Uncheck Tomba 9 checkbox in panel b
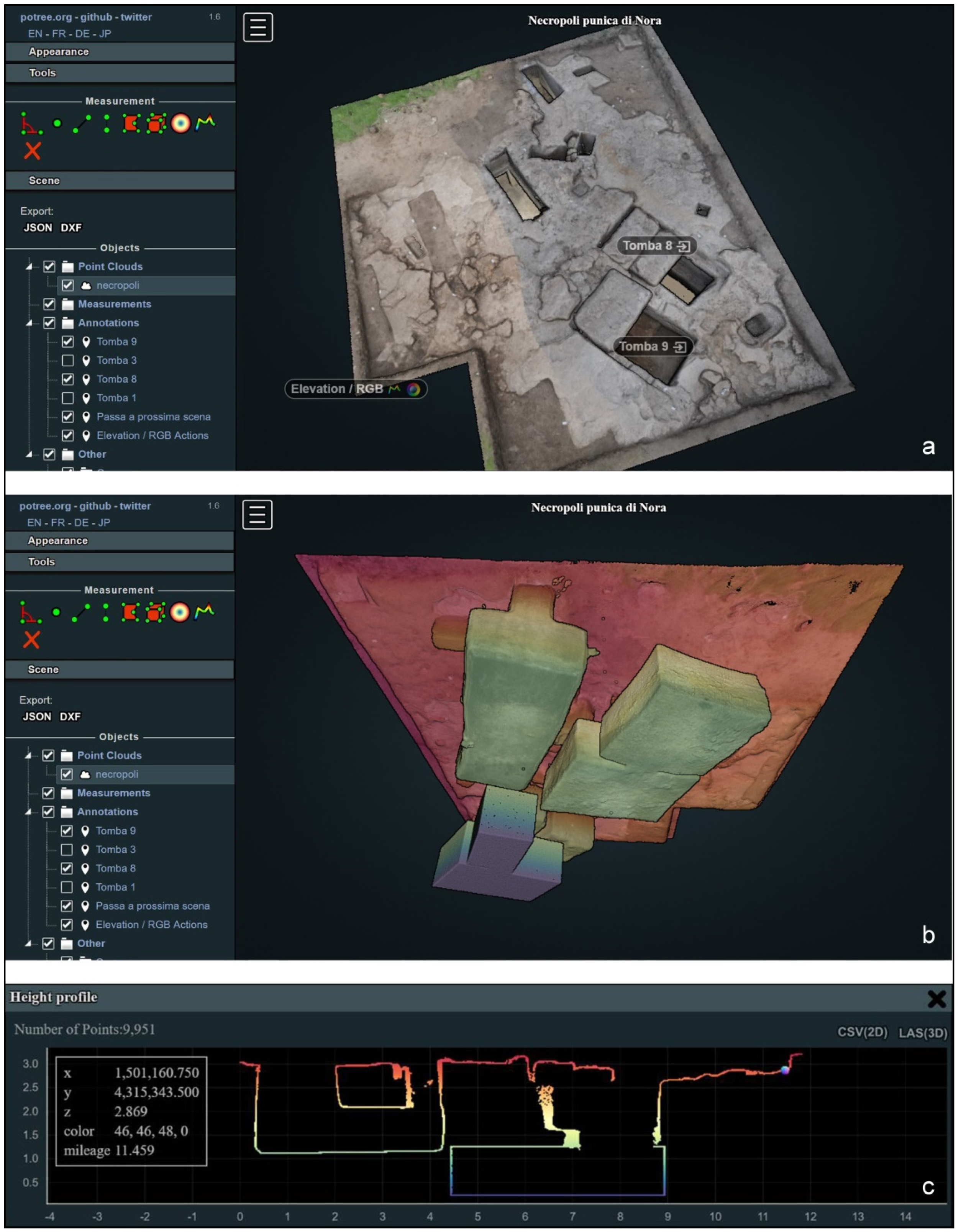 67,830
